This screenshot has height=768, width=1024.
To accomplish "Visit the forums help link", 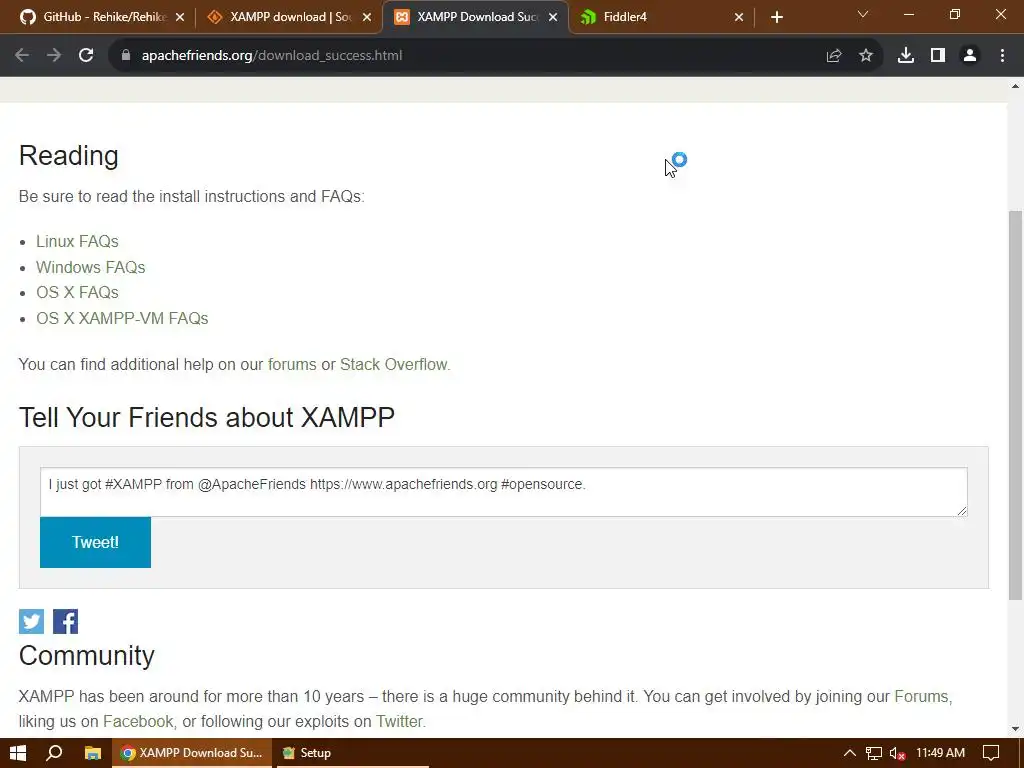I will 292,364.
